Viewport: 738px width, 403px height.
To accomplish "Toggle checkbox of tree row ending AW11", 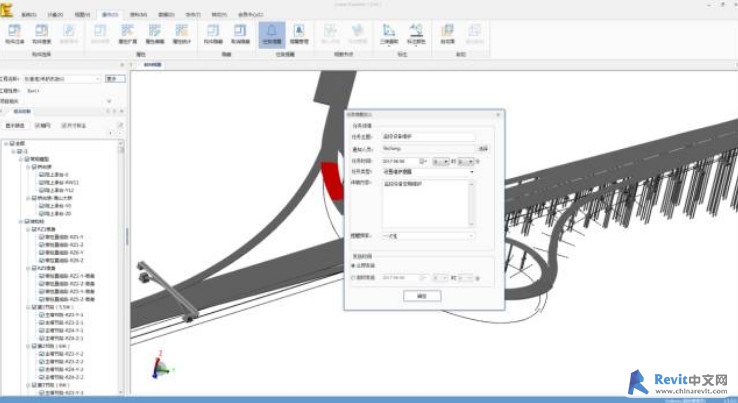I will [x=41, y=183].
